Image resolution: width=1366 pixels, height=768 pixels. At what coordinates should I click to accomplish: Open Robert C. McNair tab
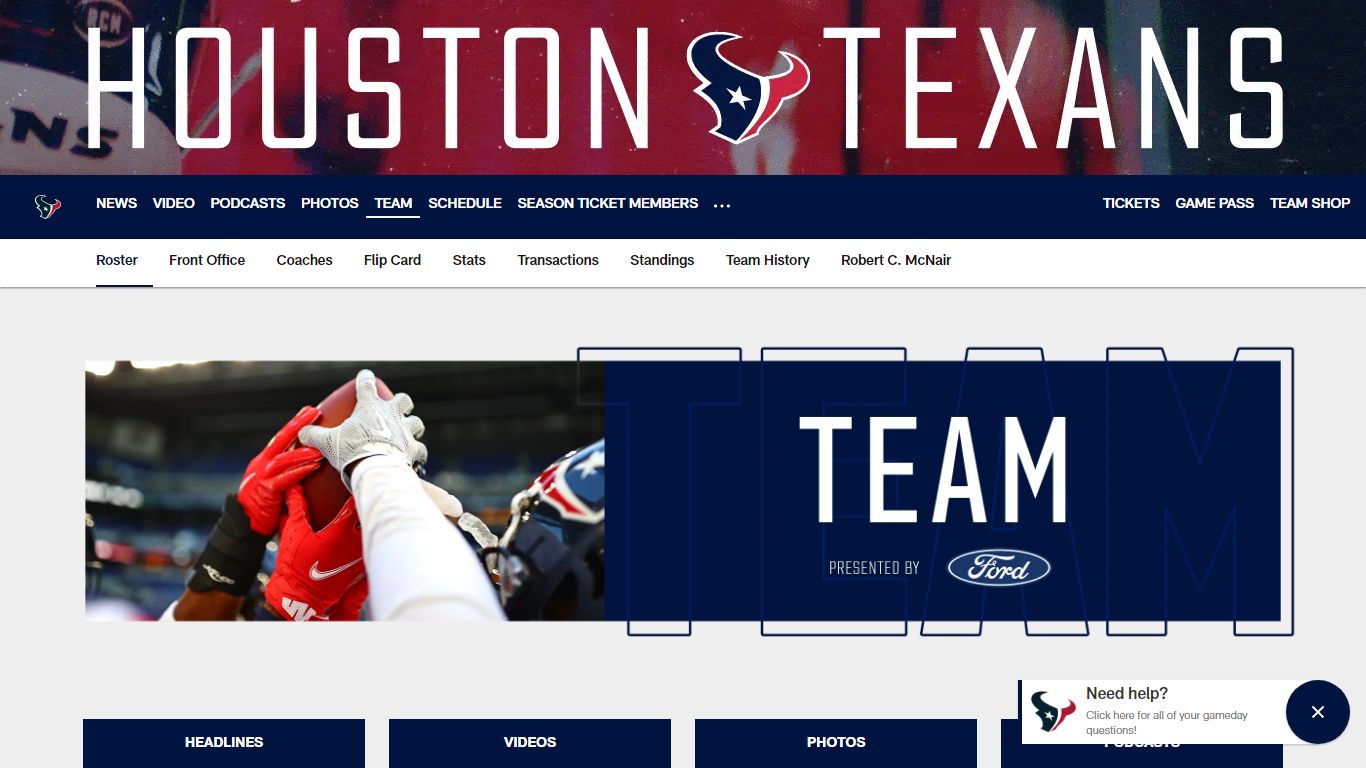tap(896, 260)
